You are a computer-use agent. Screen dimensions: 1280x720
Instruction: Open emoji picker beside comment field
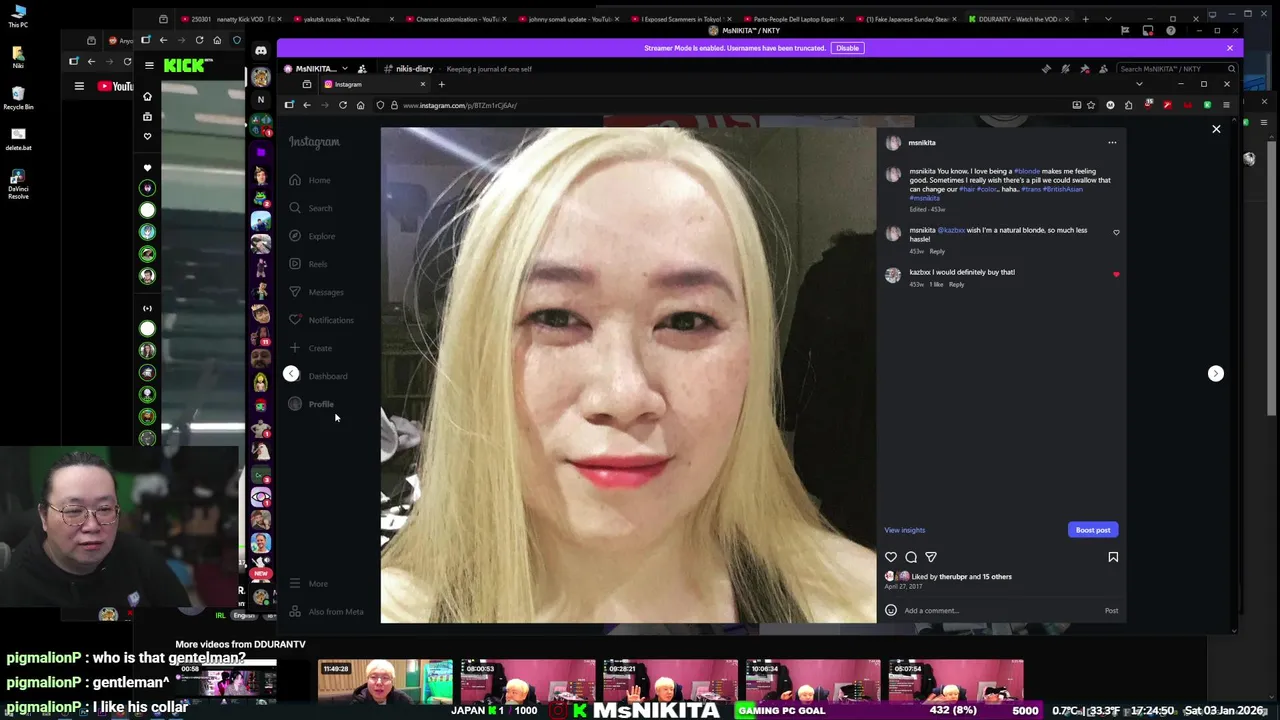(x=891, y=610)
